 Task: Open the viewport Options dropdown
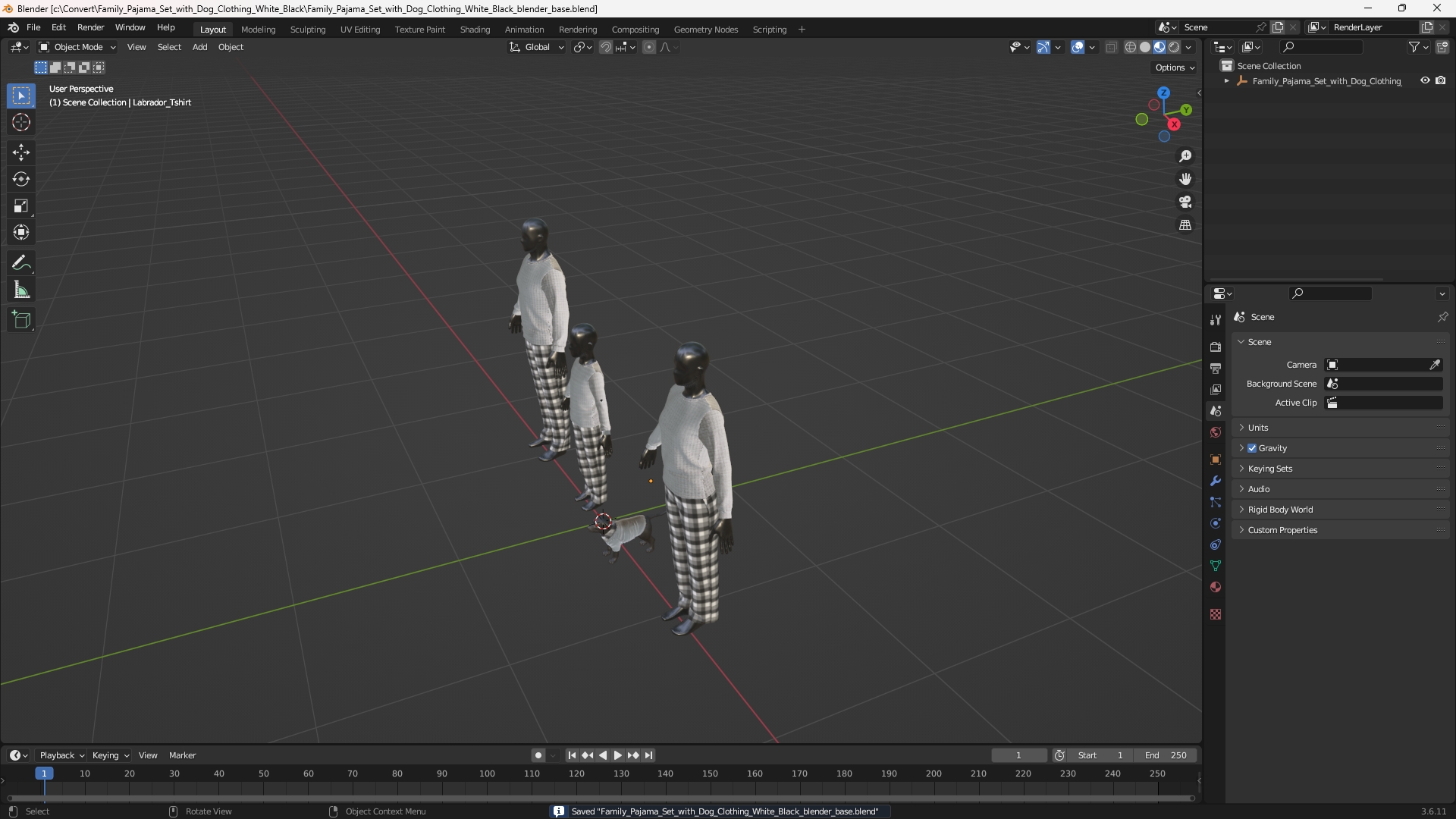pos(1175,67)
